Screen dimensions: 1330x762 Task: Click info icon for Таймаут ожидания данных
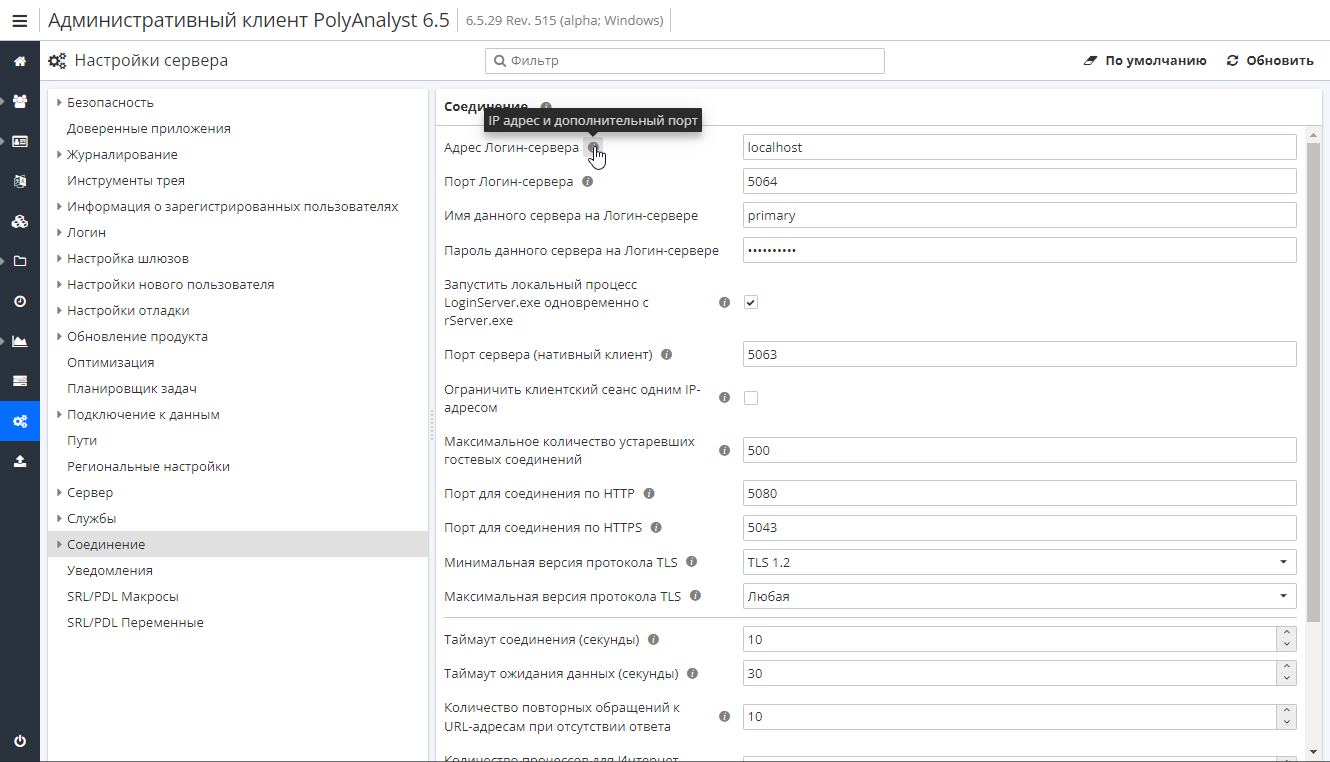coord(692,673)
